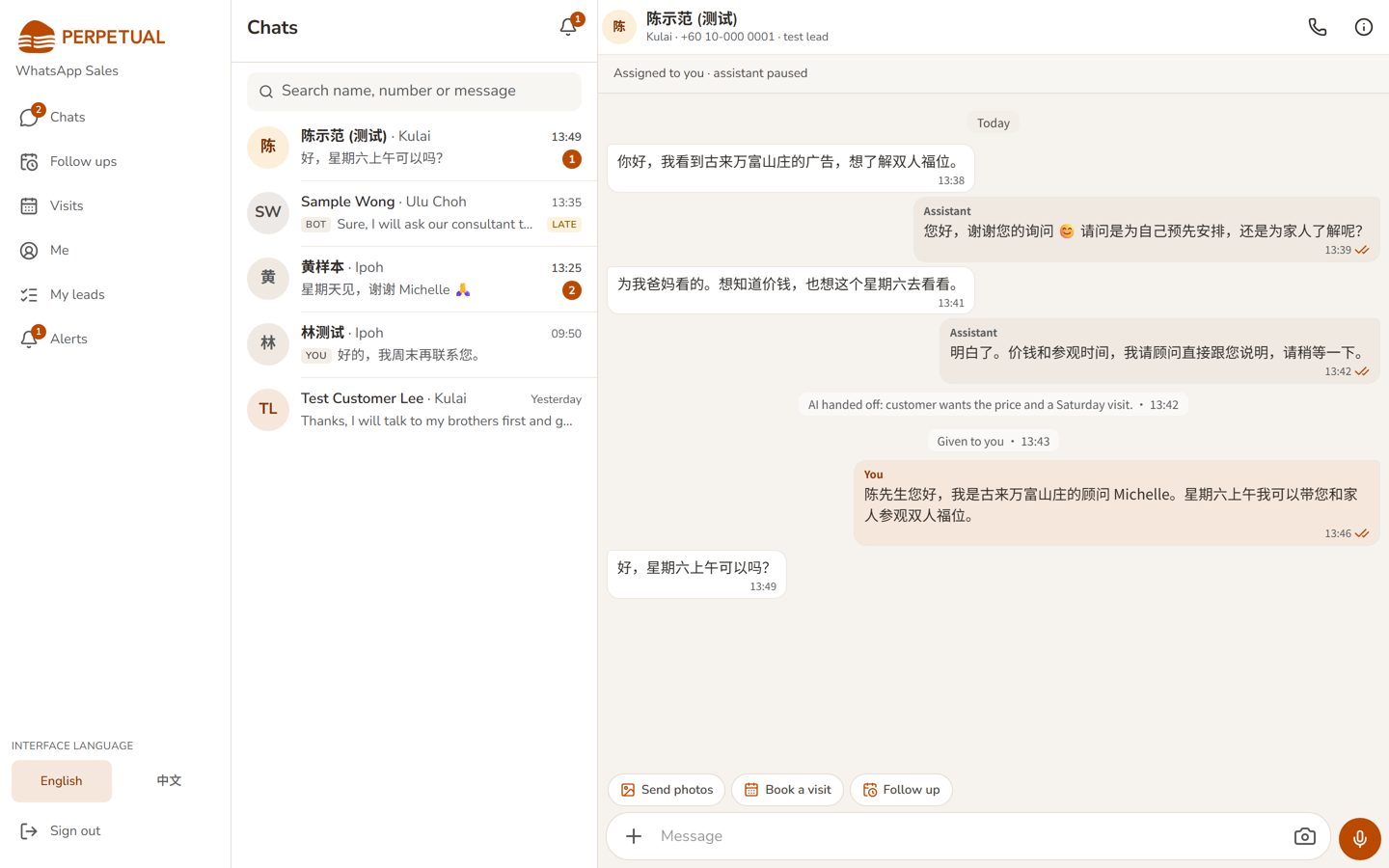1389x868 pixels.
Task: Open chat with Test Customer Lee
Action: point(414,410)
